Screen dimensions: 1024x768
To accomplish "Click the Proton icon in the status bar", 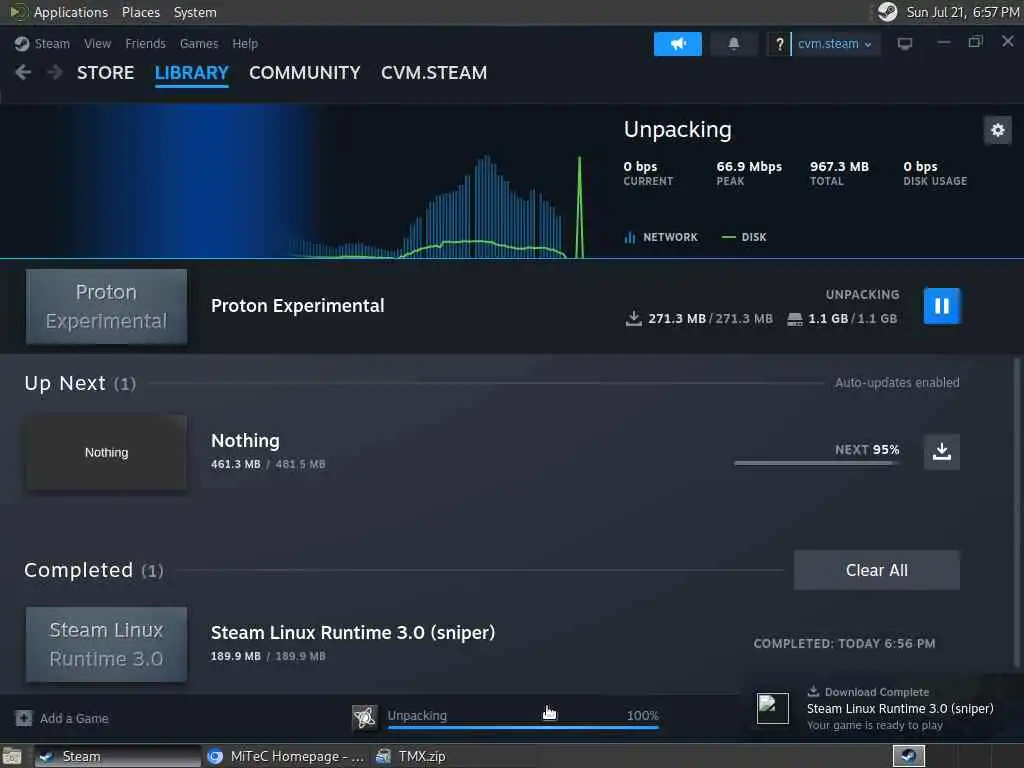I will click(364, 717).
